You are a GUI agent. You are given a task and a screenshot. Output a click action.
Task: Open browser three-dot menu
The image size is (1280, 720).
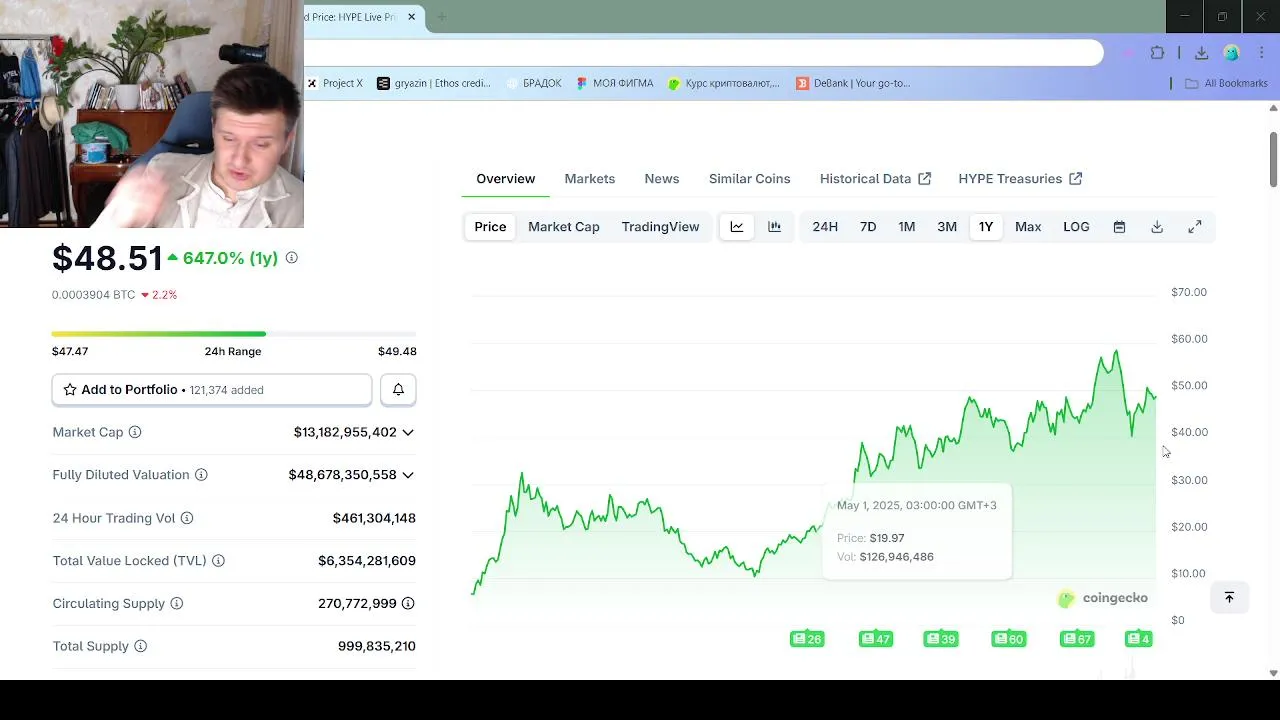click(x=1261, y=53)
